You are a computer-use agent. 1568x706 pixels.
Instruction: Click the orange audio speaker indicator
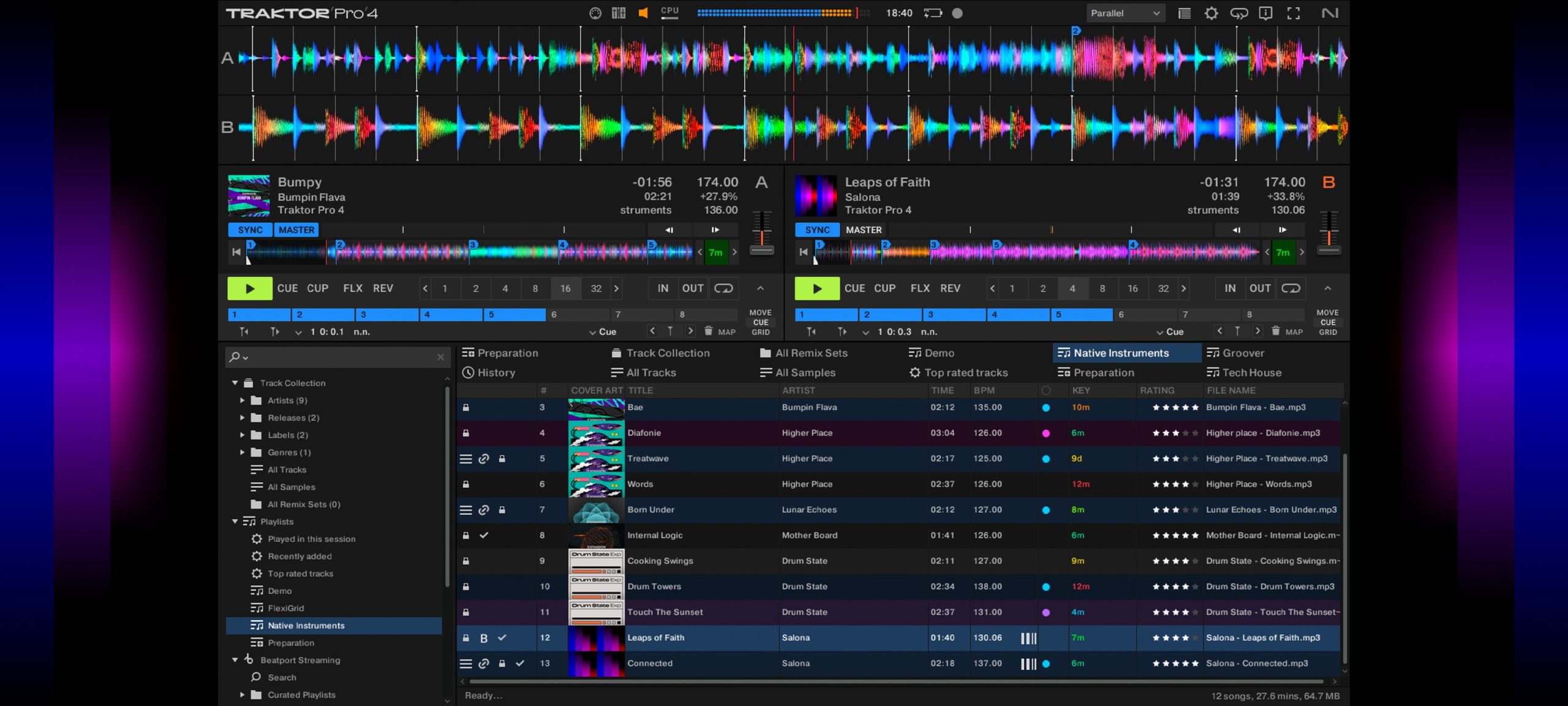[x=643, y=13]
